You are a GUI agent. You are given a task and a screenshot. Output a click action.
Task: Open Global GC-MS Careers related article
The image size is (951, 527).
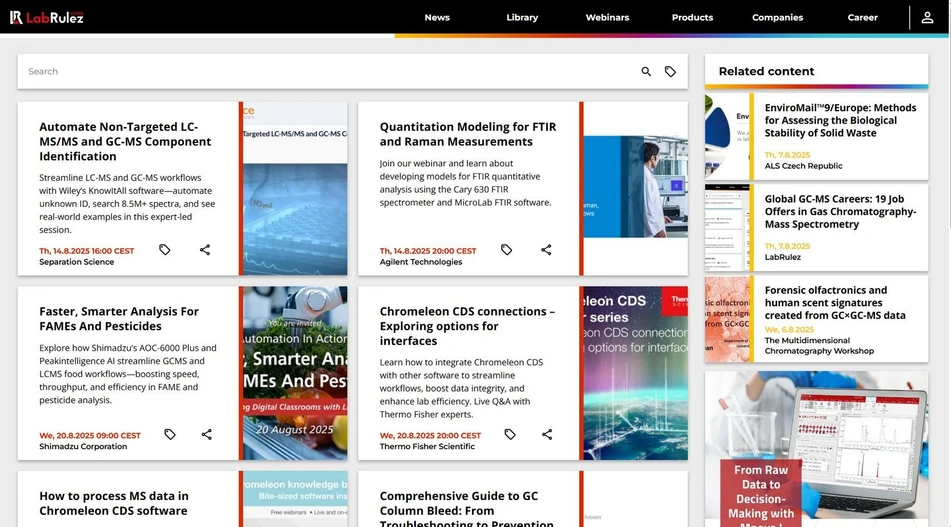click(x=840, y=211)
